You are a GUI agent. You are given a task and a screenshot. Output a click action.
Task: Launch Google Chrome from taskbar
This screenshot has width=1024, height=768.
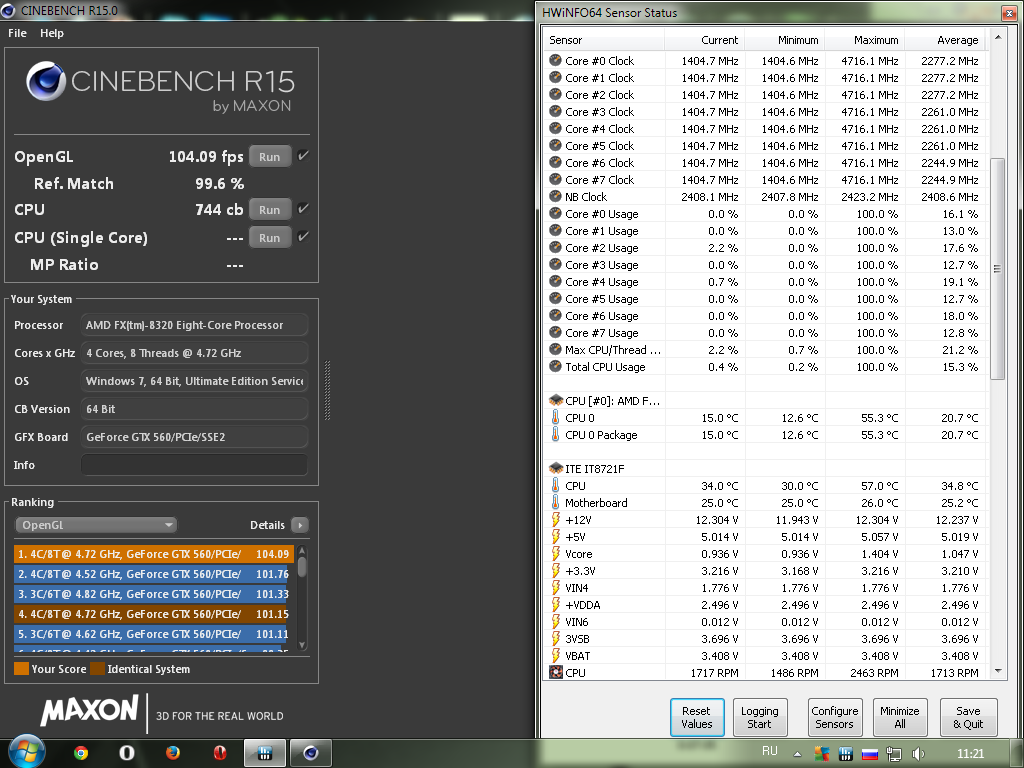click(81, 753)
